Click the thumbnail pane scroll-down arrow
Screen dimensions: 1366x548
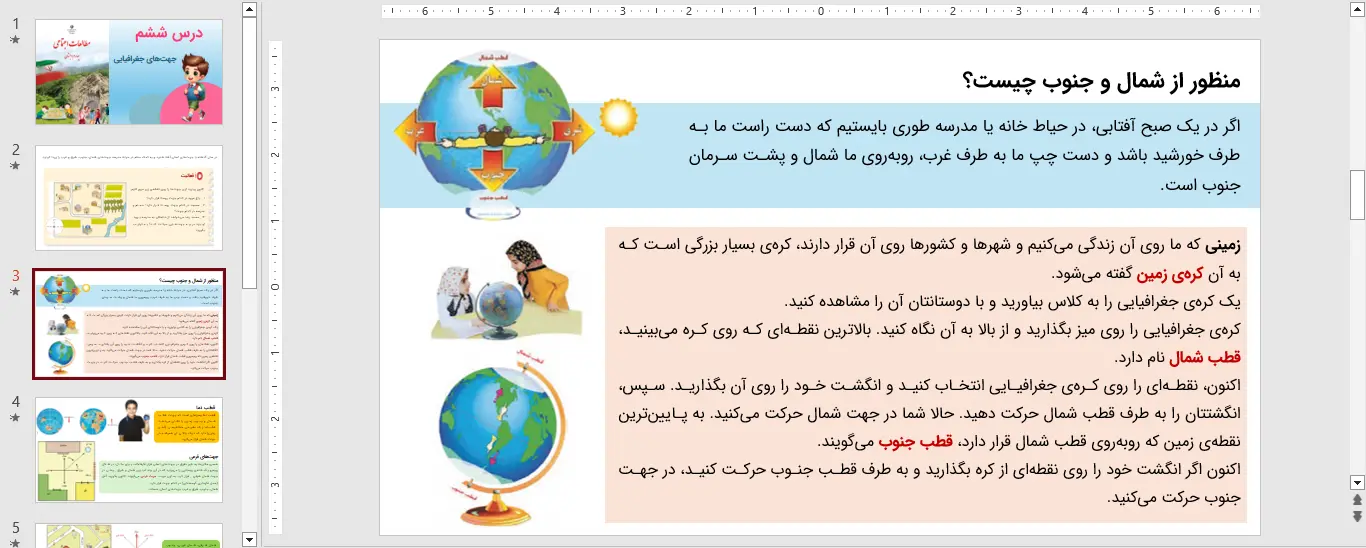(250, 540)
